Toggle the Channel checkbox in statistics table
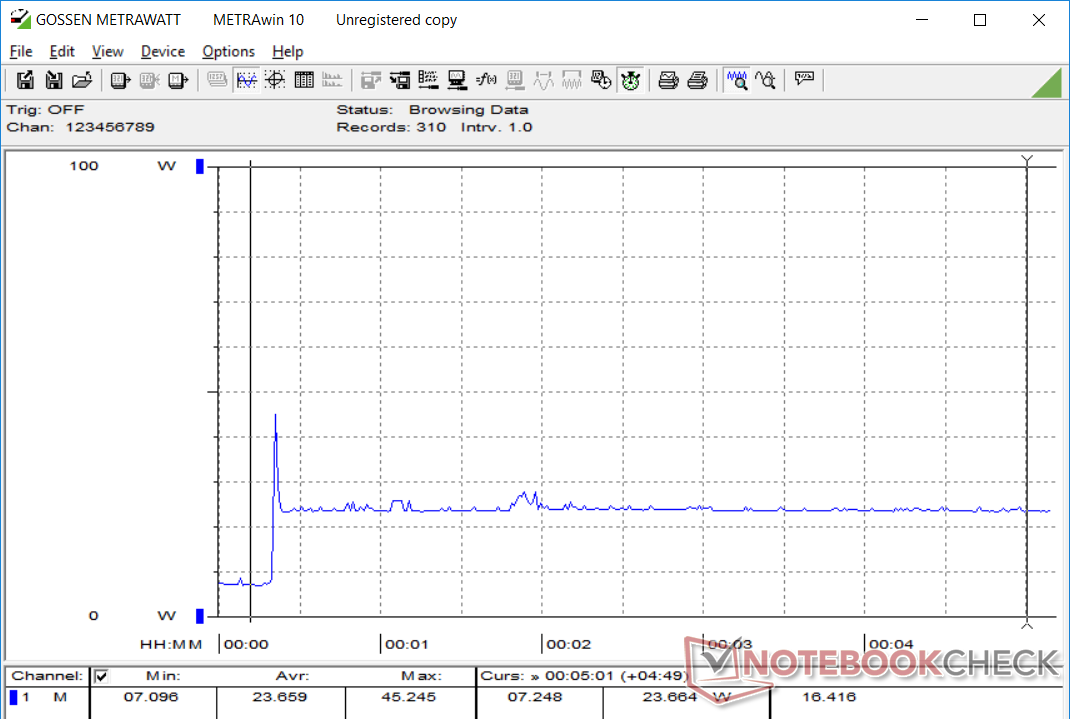This screenshot has width=1070, height=719. tap(101, 676)
